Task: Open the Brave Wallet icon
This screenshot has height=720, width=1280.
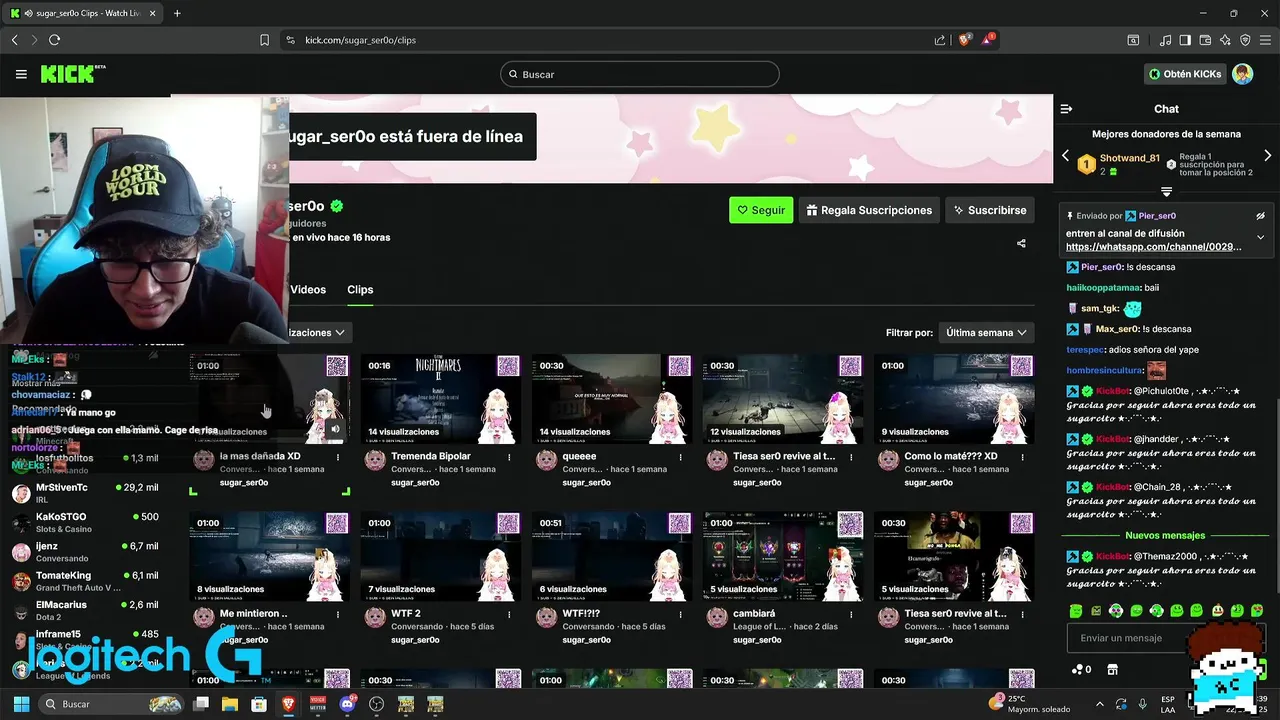Action: point(1205,40)
